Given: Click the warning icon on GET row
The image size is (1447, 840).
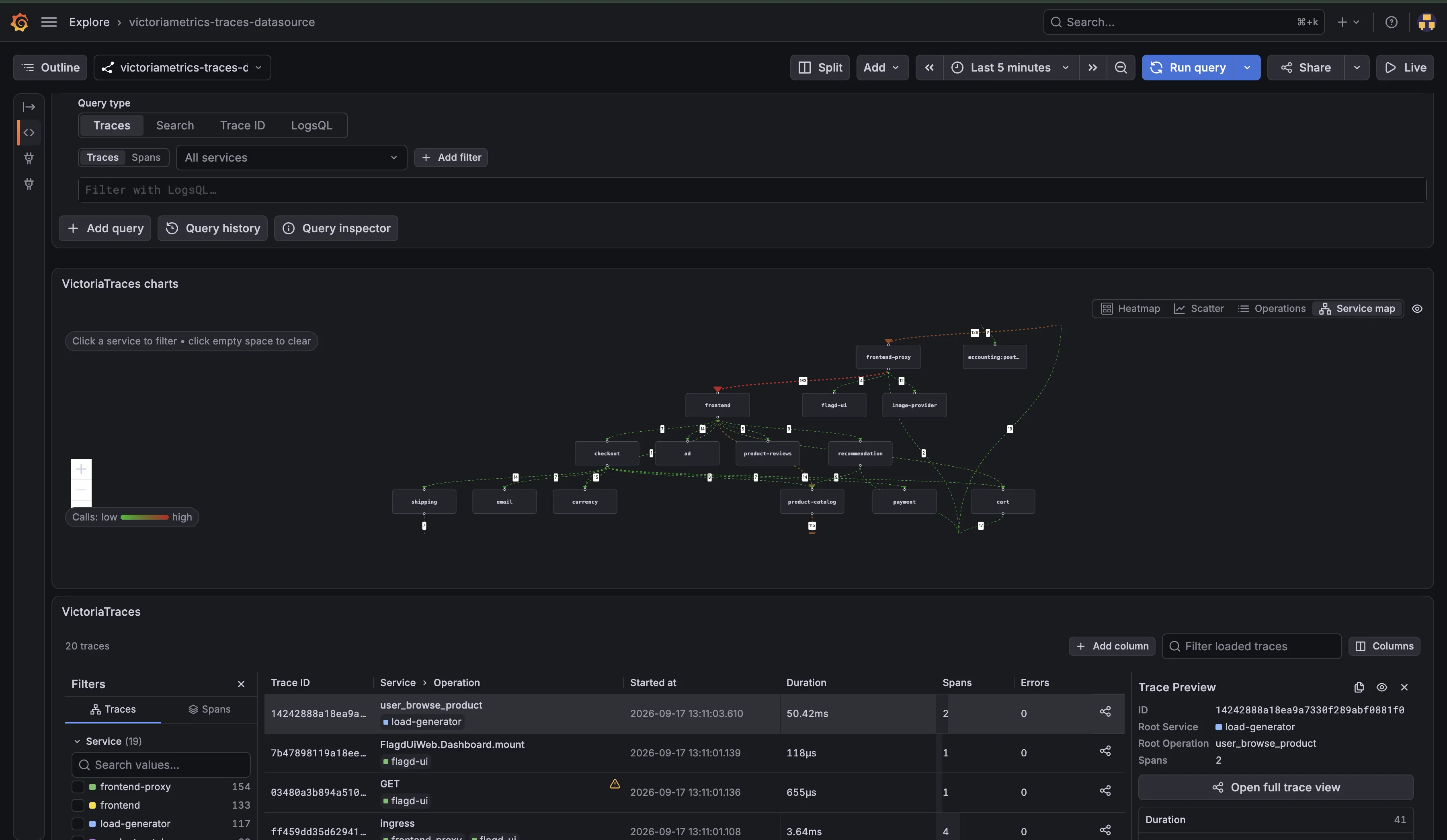Looking at the screenshot, I should click(615, 784).
